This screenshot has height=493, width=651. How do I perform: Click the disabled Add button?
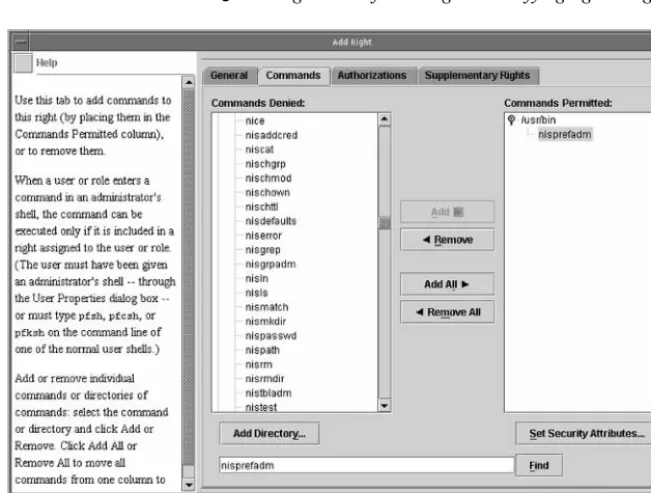(x=447, y=212)
